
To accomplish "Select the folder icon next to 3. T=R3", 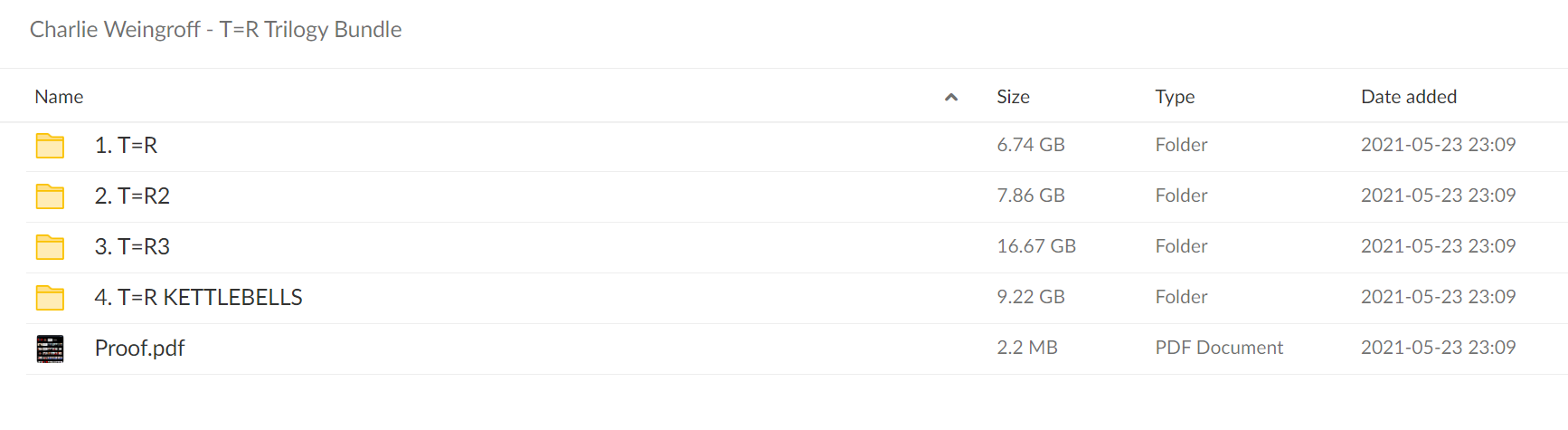I will (50, 247).
